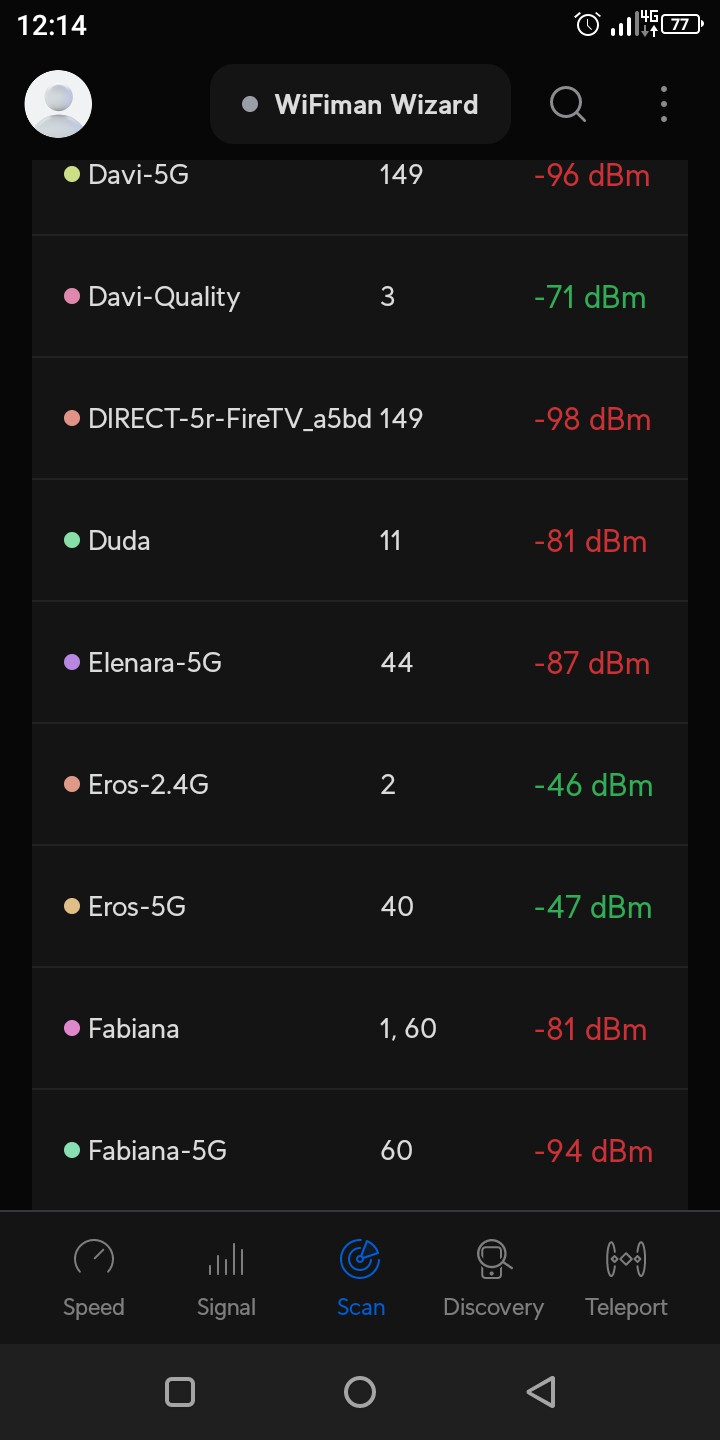Open the recent apps square button
Screen dimensions: 720x1440
(180, 1392)
